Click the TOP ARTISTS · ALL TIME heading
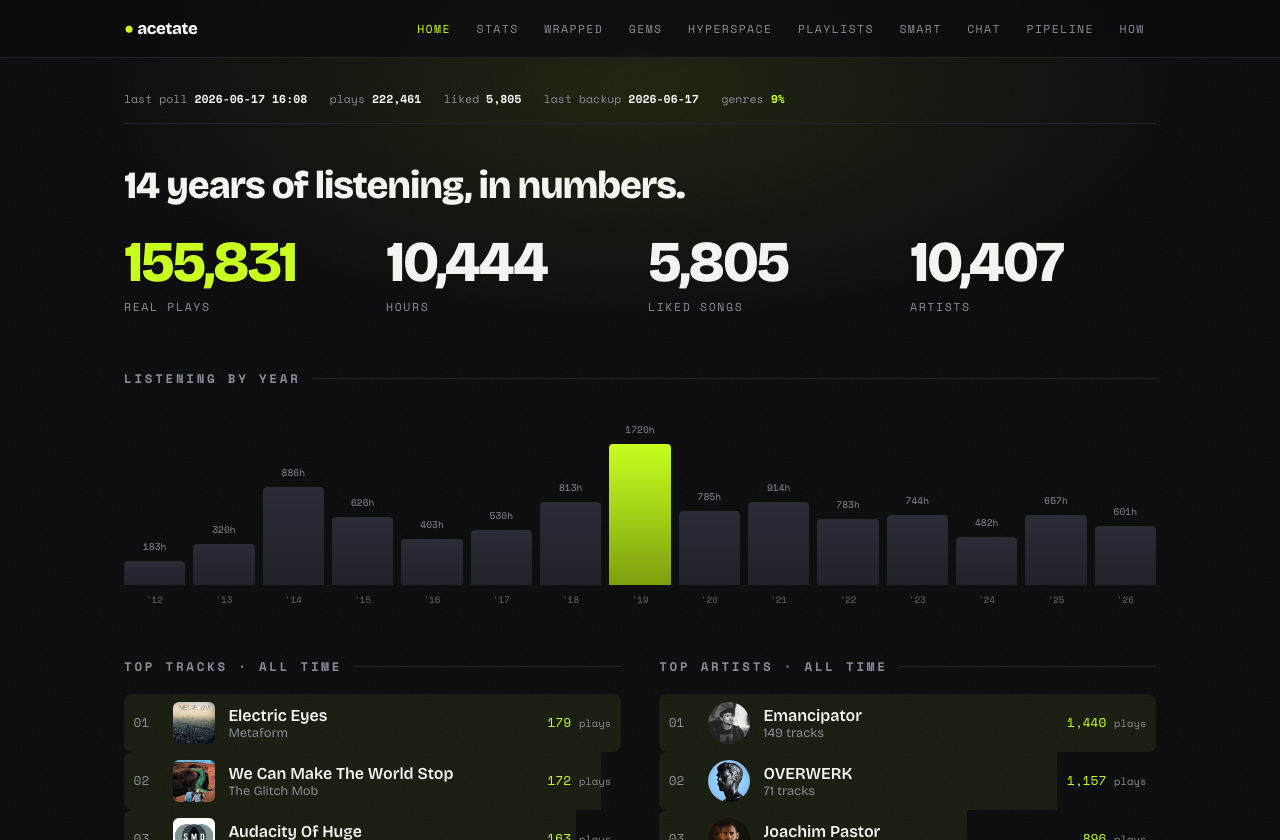The image size is (1280, 840). pos(773,667)
